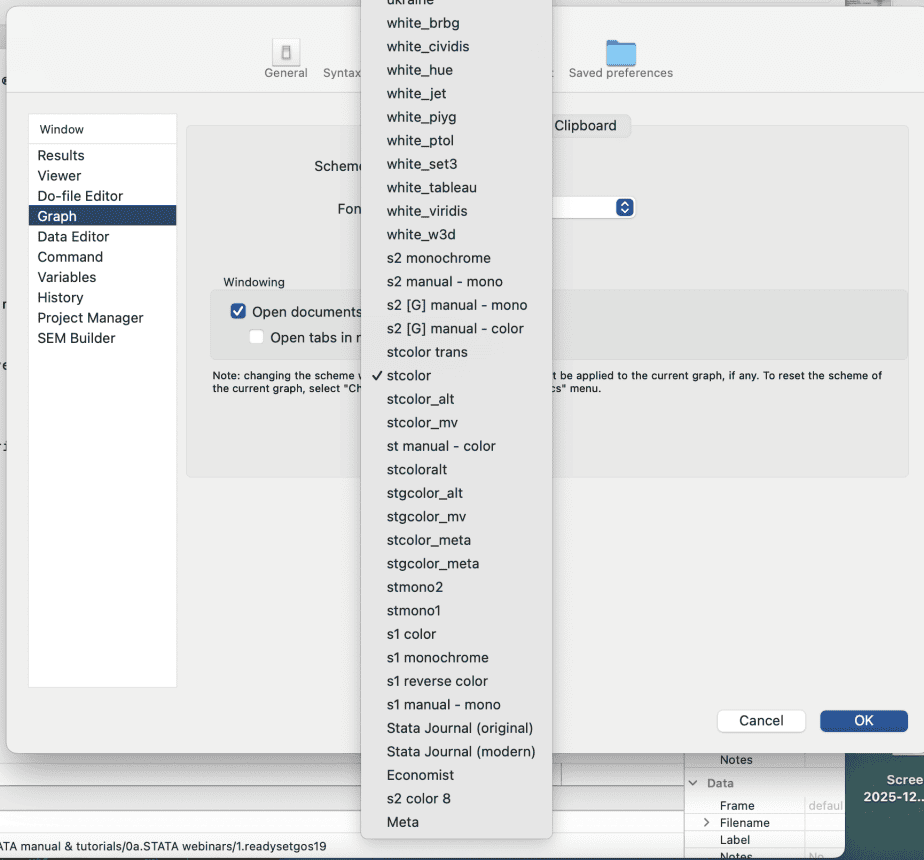Select Project Manager in the Window list

click(x=90, y=318)
